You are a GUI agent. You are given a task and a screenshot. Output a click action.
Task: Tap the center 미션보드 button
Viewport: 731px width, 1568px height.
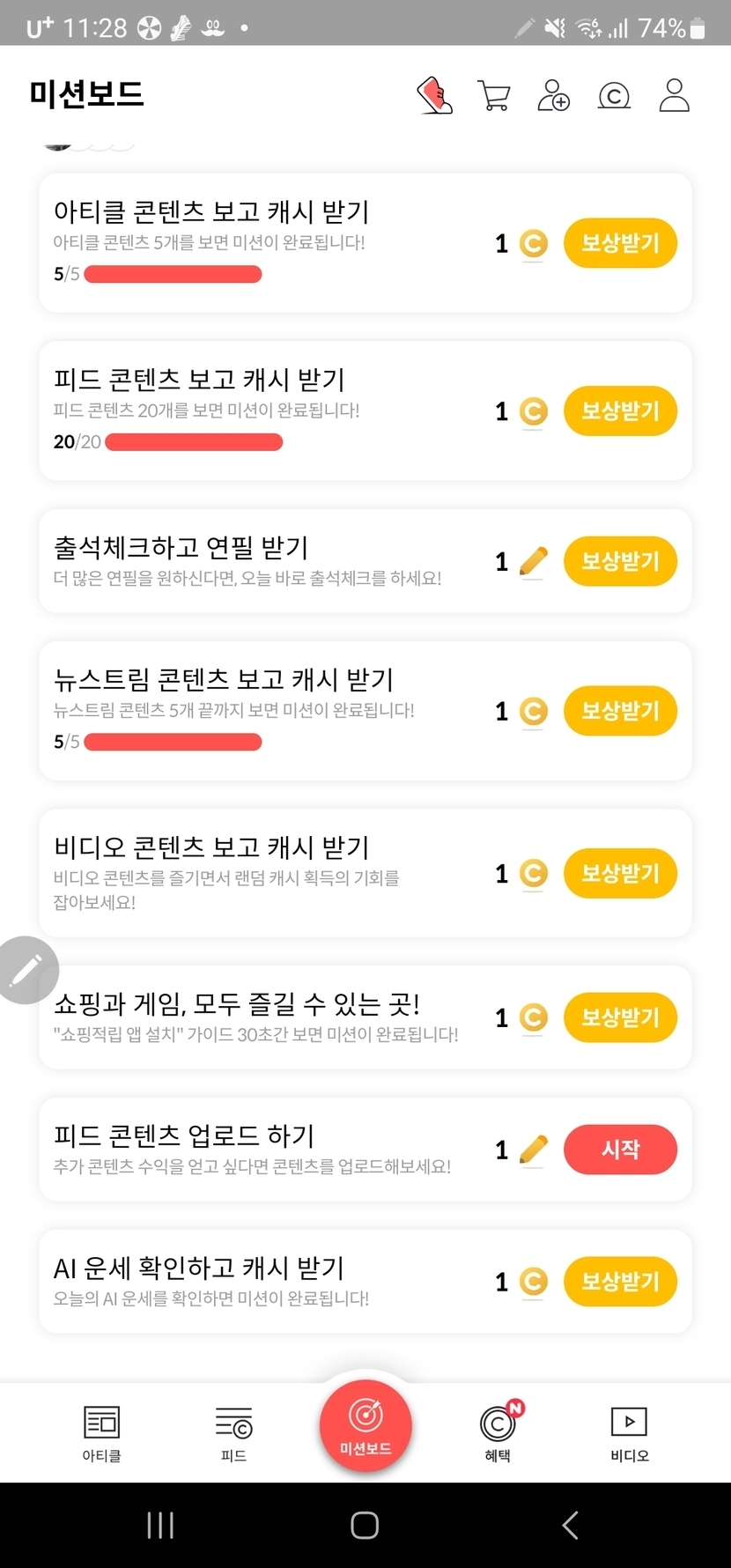tap(365, 1424)
